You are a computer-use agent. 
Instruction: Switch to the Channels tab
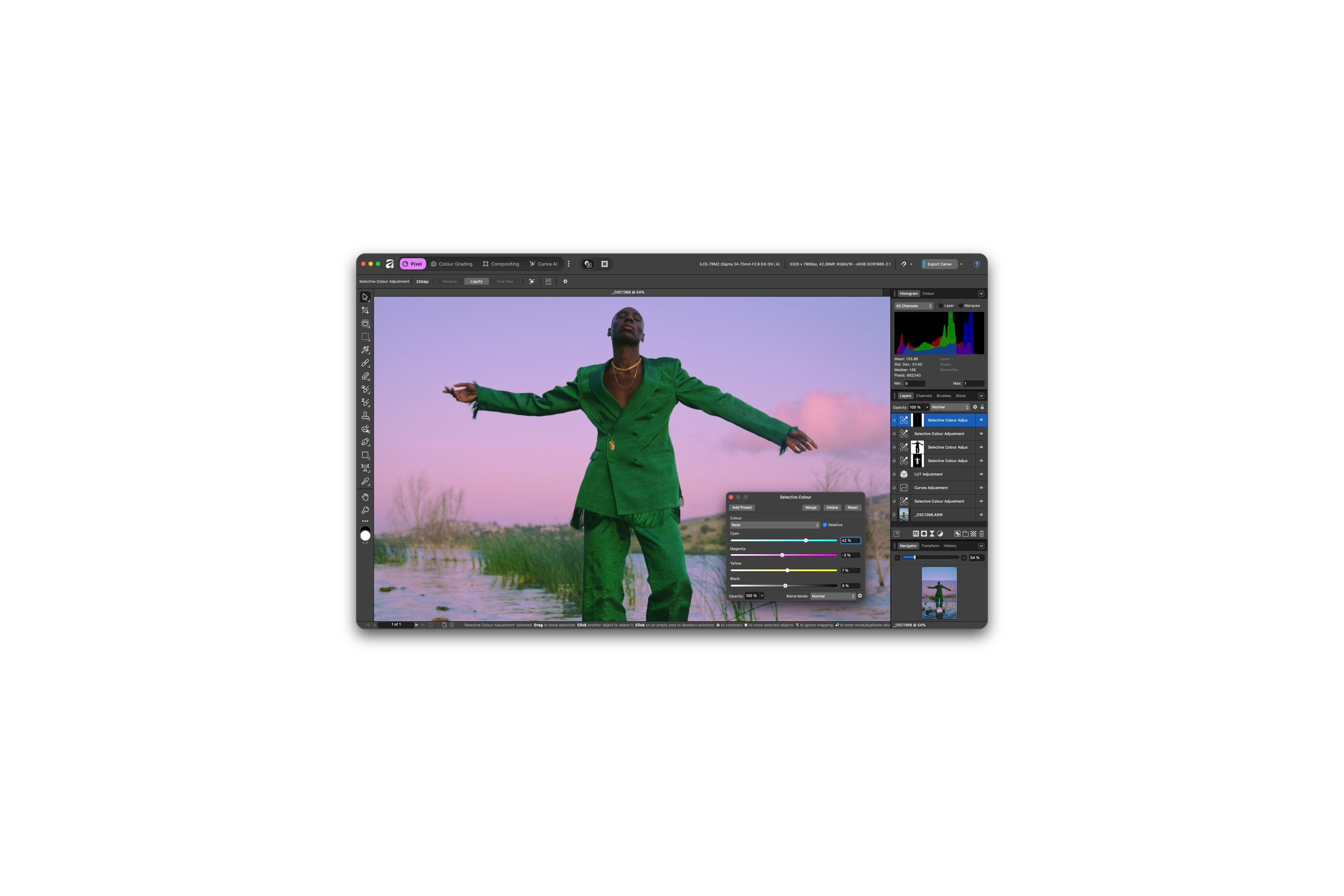[x=923, y=396]
